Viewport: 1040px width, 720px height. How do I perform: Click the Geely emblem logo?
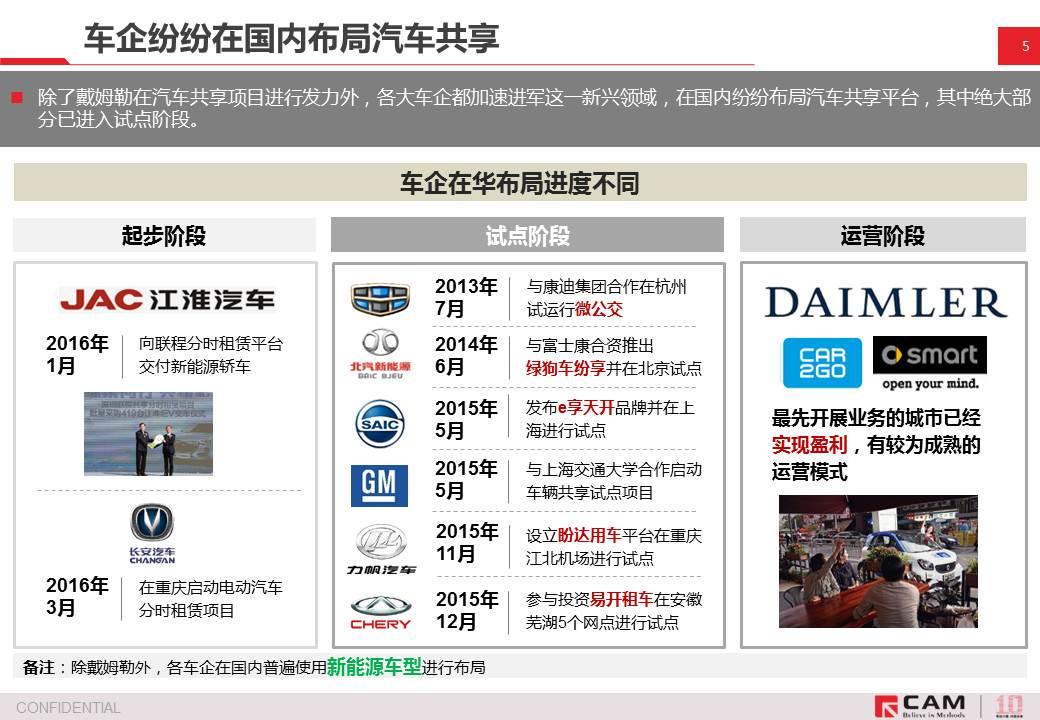point(380,299)
